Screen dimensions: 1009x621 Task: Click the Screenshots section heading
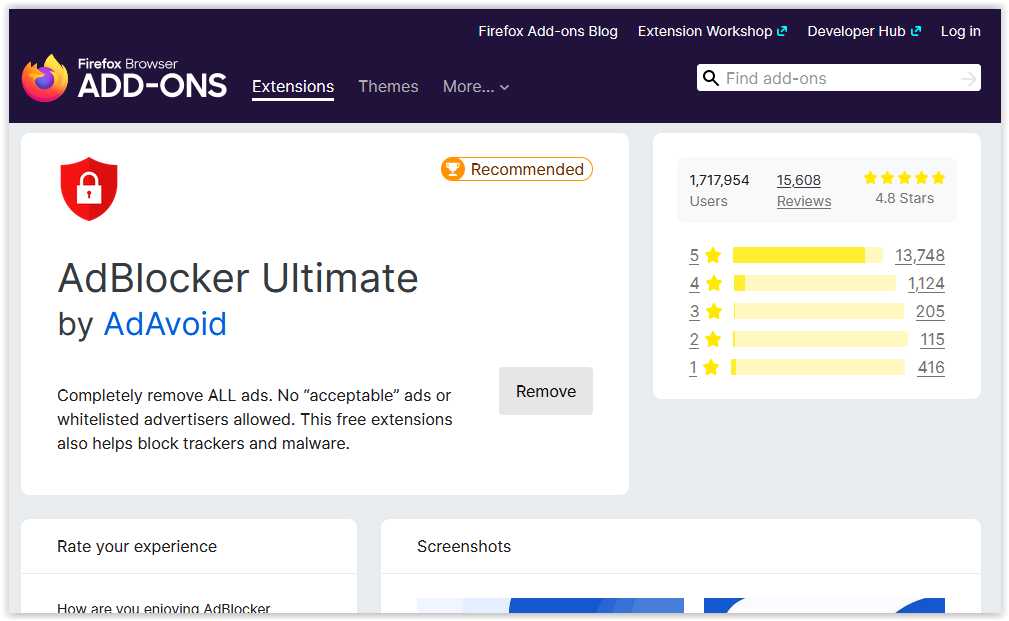click(464, 546)
